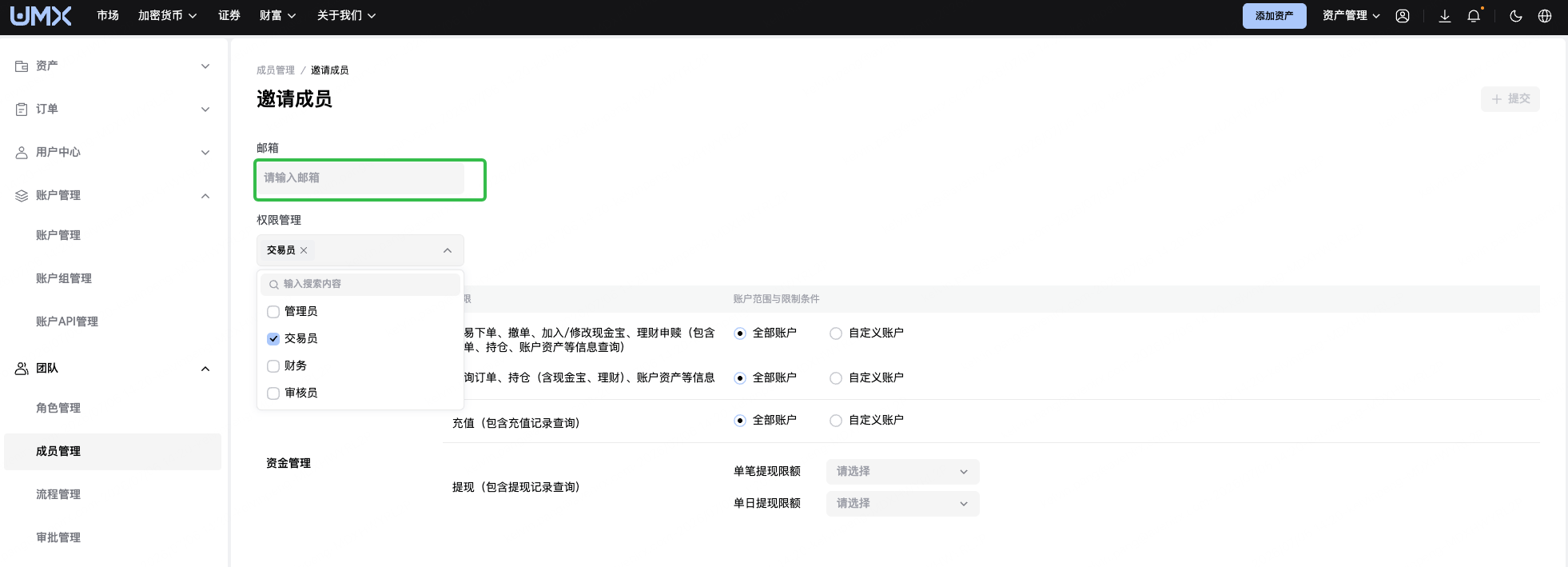
Task: Open 财富 menu dropdown
Action: [x=277, y=16]
